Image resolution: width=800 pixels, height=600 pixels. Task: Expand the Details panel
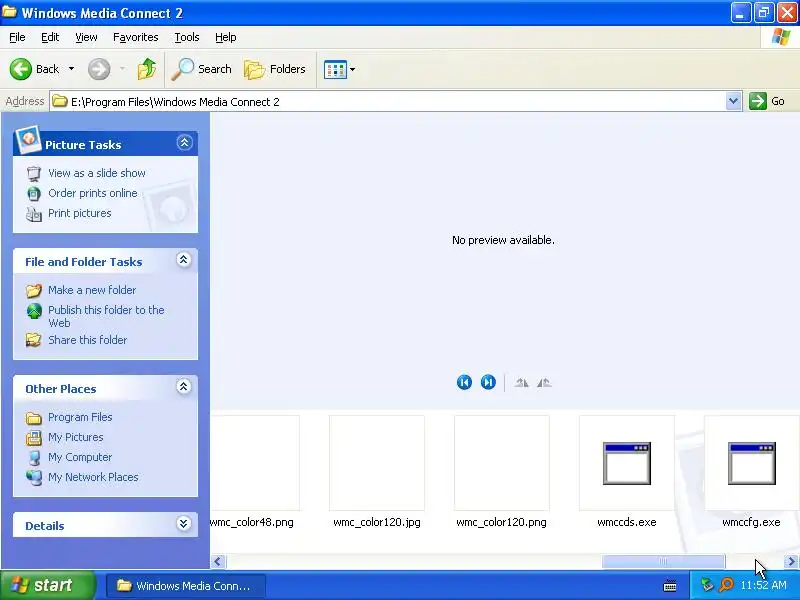[184, 523]
